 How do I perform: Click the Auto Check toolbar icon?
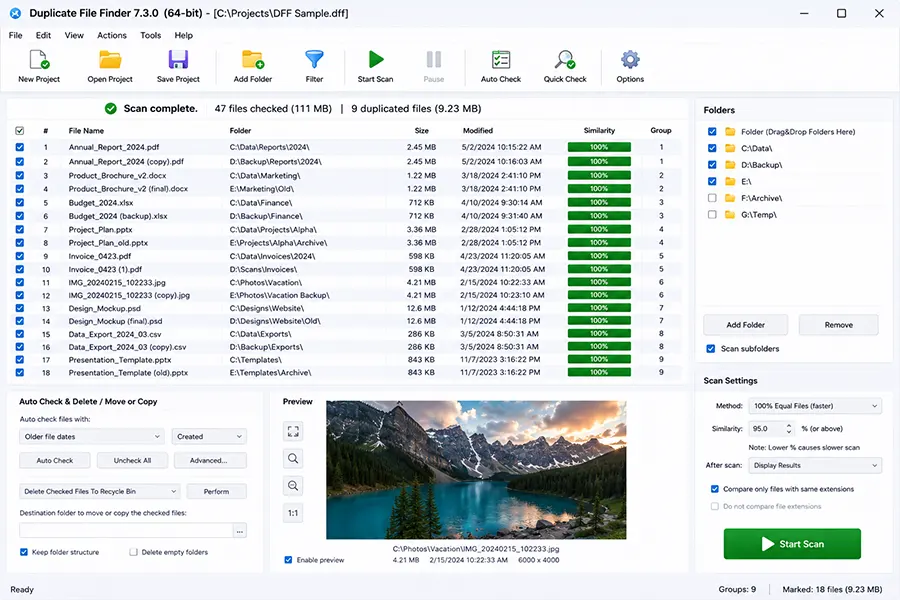[x=501, y=60]
